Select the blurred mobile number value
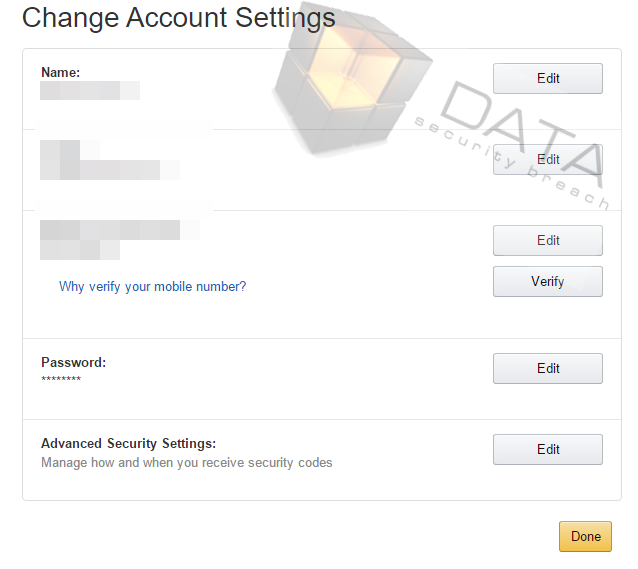638x569 pixels. (x=120, y=240)
